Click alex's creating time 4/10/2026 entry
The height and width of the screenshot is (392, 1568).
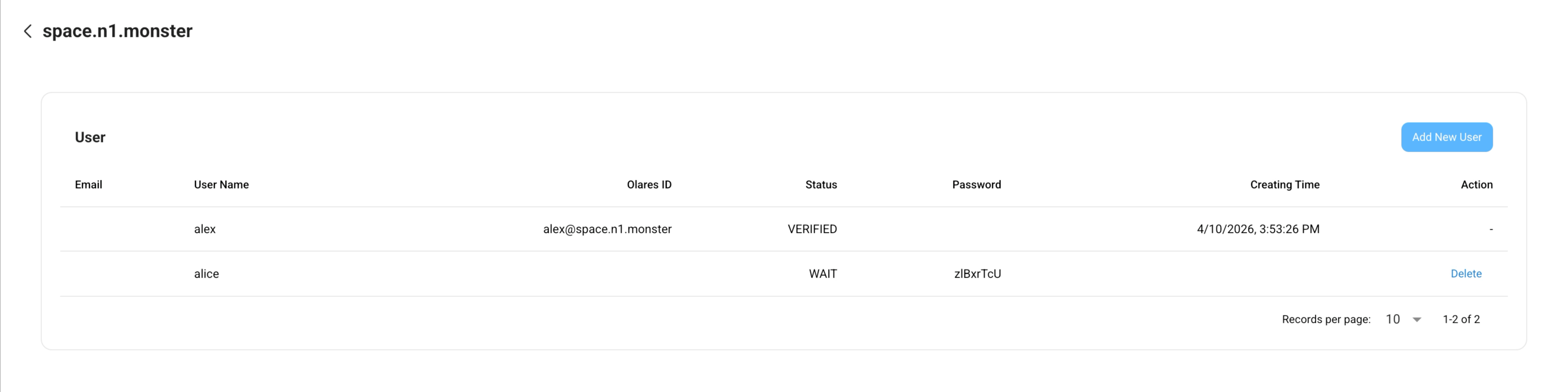(x=1258, y=229)
